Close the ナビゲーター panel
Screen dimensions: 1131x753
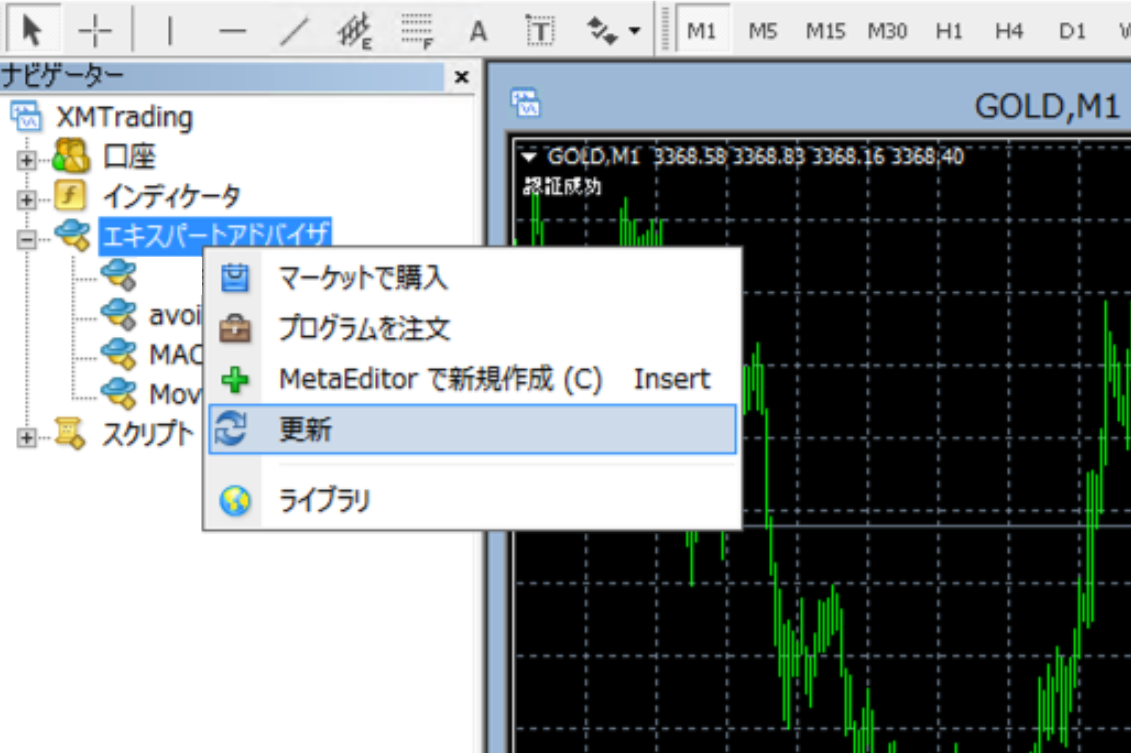[x=461, y=77]
